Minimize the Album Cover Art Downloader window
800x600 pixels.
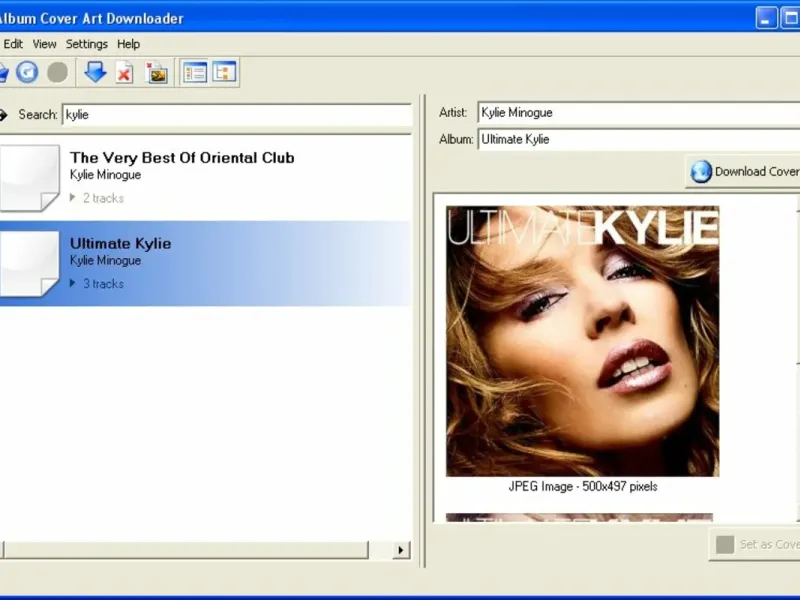[x=766, y=18]
